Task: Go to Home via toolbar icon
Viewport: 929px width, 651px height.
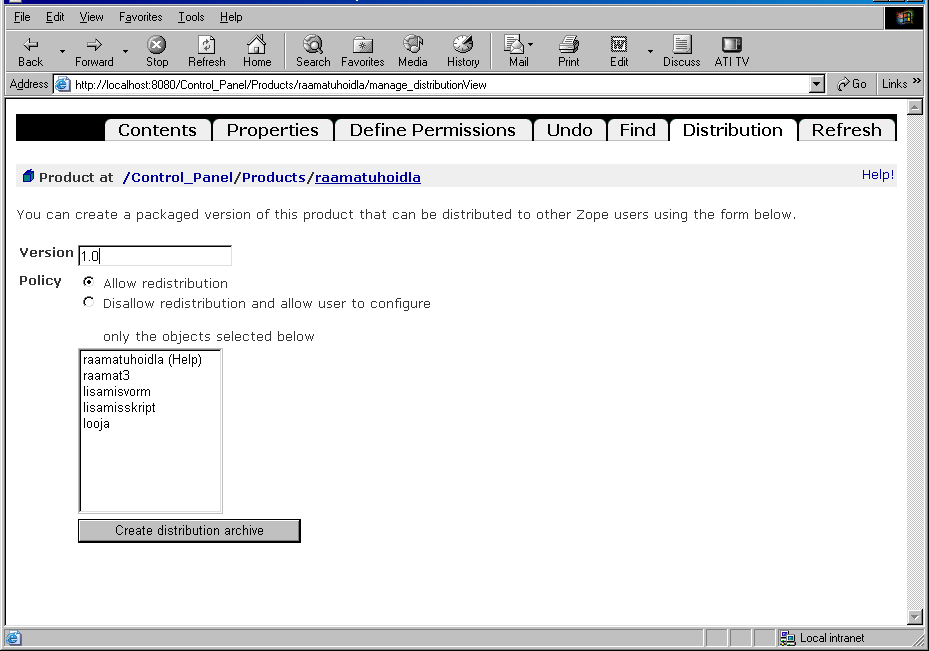Action: point(257,52)
